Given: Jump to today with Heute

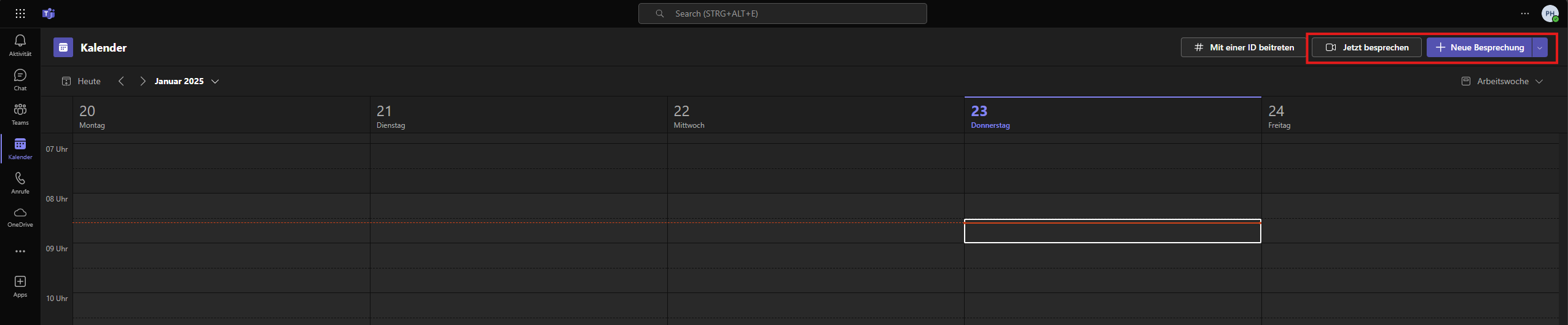Looking at the screenshot, I should pos(81,81).
